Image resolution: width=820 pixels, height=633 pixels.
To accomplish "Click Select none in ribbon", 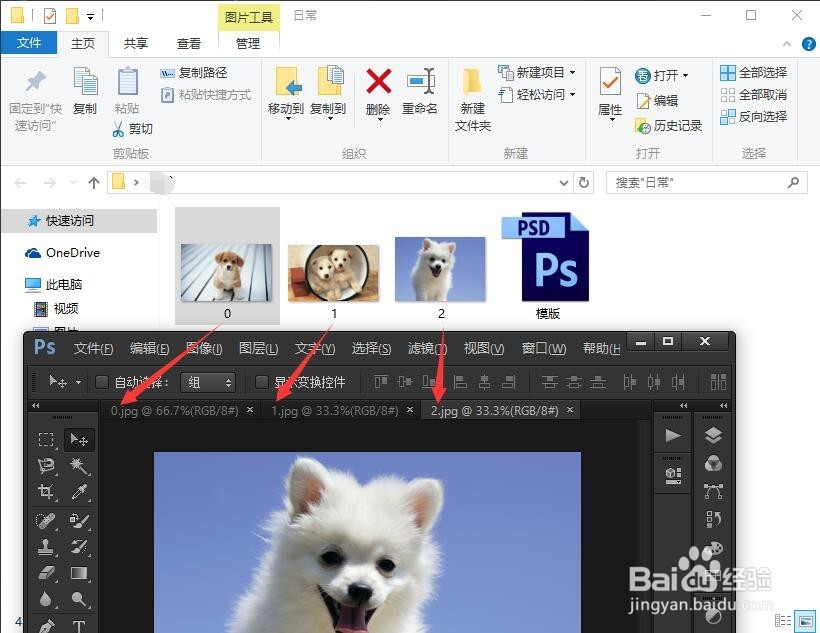I will click(754, 95).
